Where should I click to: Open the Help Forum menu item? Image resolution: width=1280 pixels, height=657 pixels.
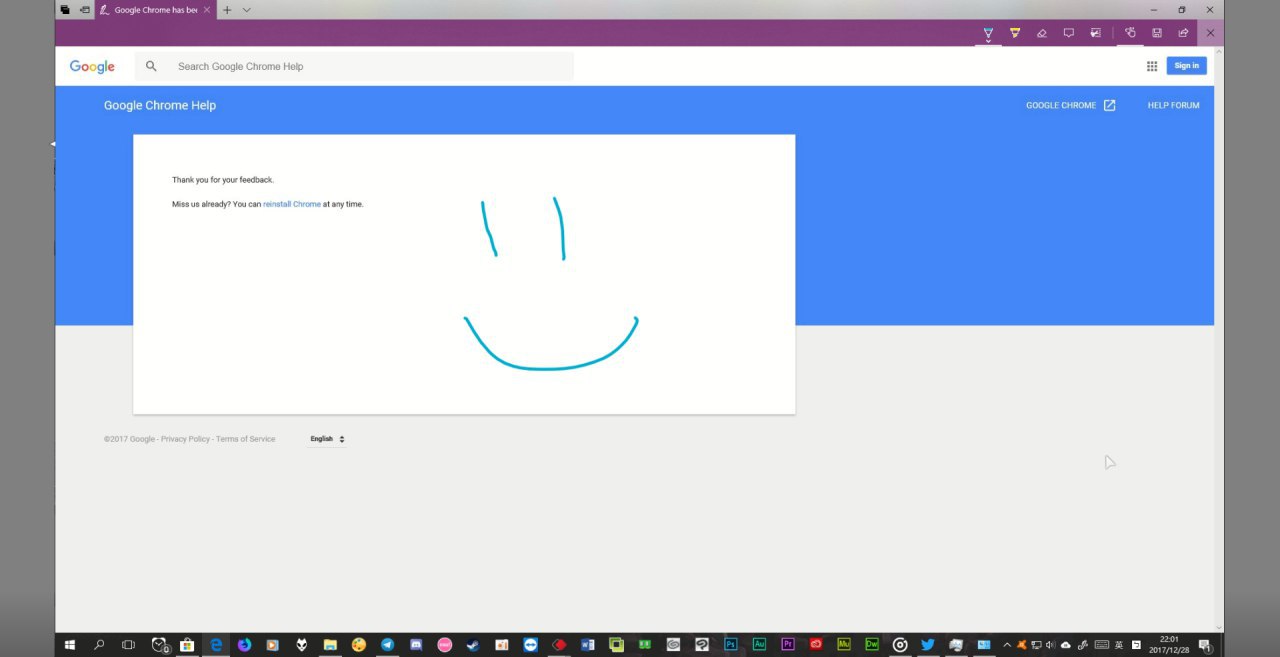pos(1173,105)
